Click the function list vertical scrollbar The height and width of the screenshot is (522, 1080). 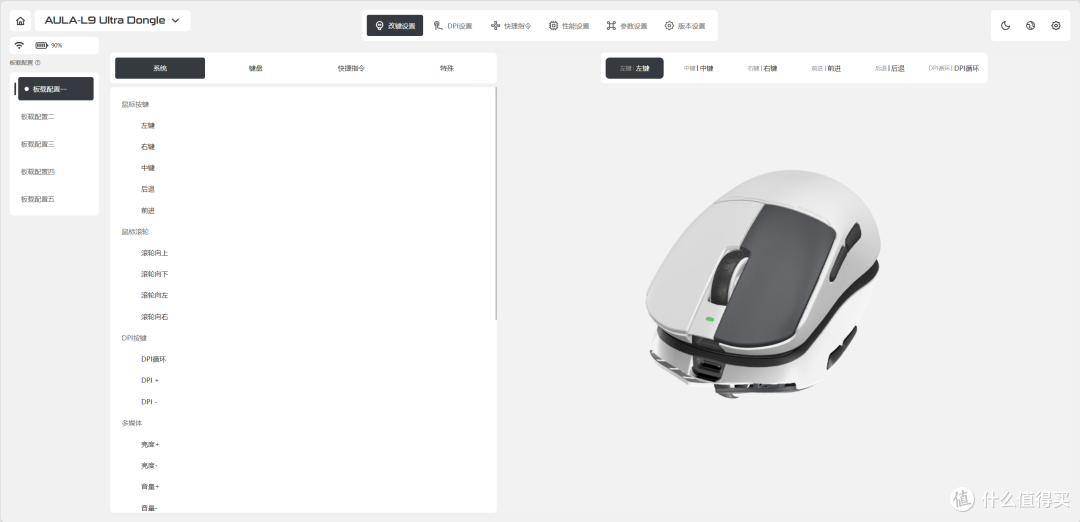[496, 203]
